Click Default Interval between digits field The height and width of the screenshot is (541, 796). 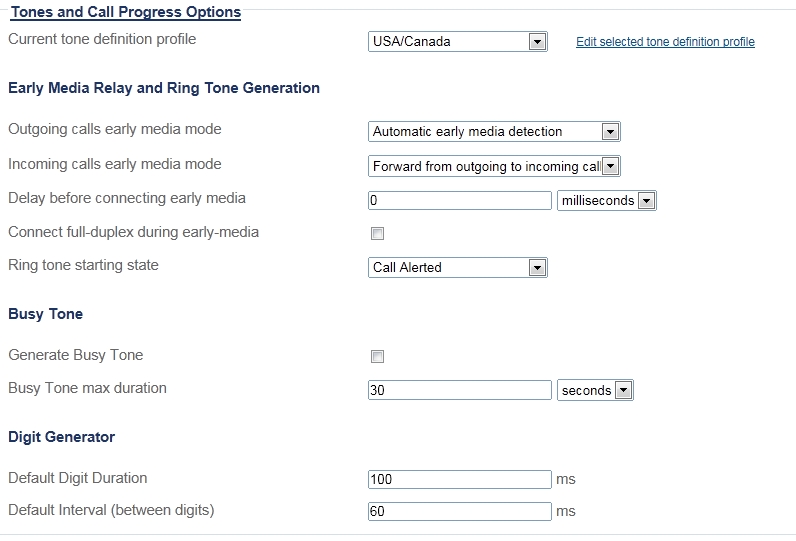pyautogui.click(x=459, y=511)
